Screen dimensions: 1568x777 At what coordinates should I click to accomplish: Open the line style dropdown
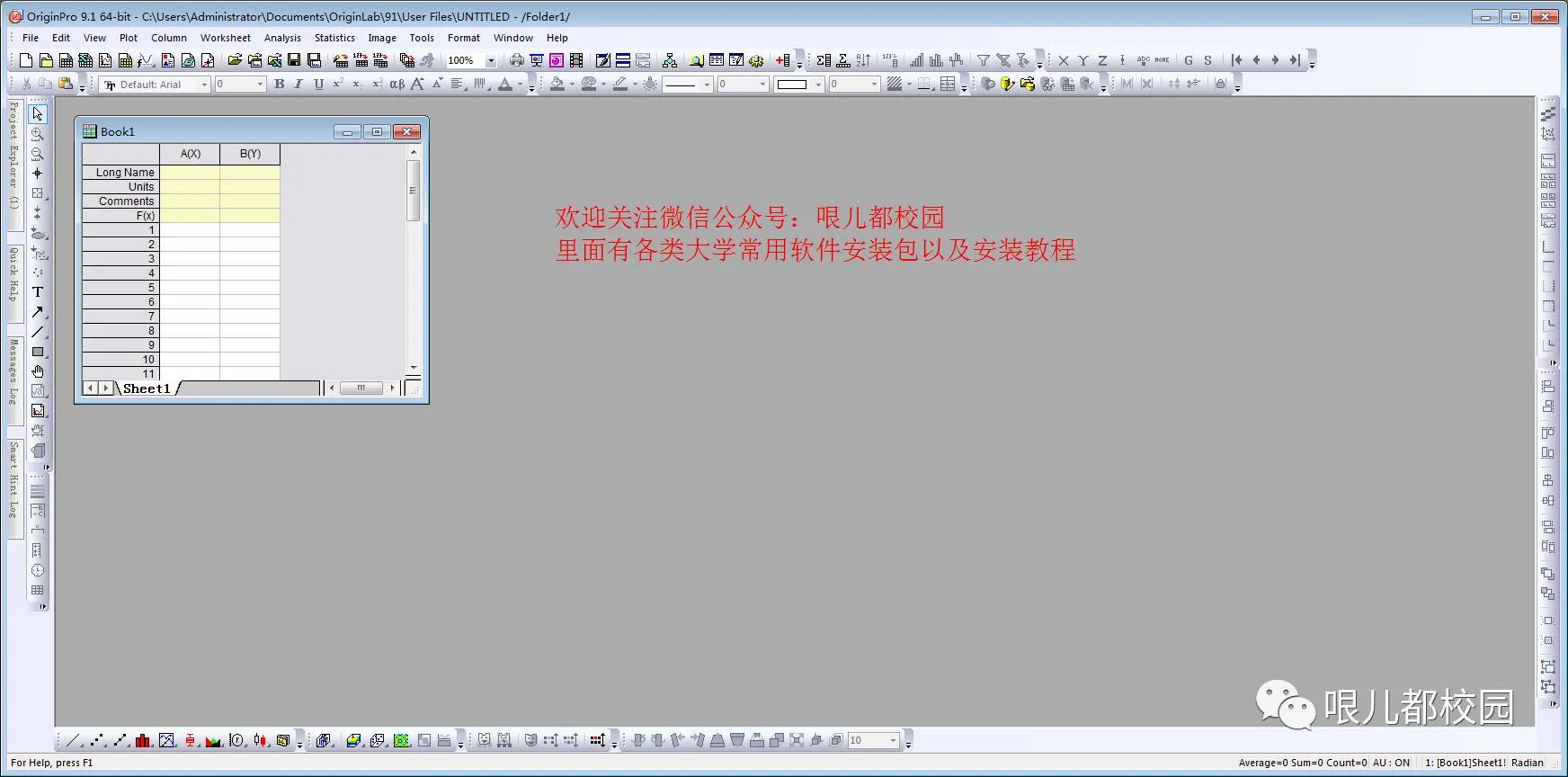pyautogui.click(x=707, y=85)
